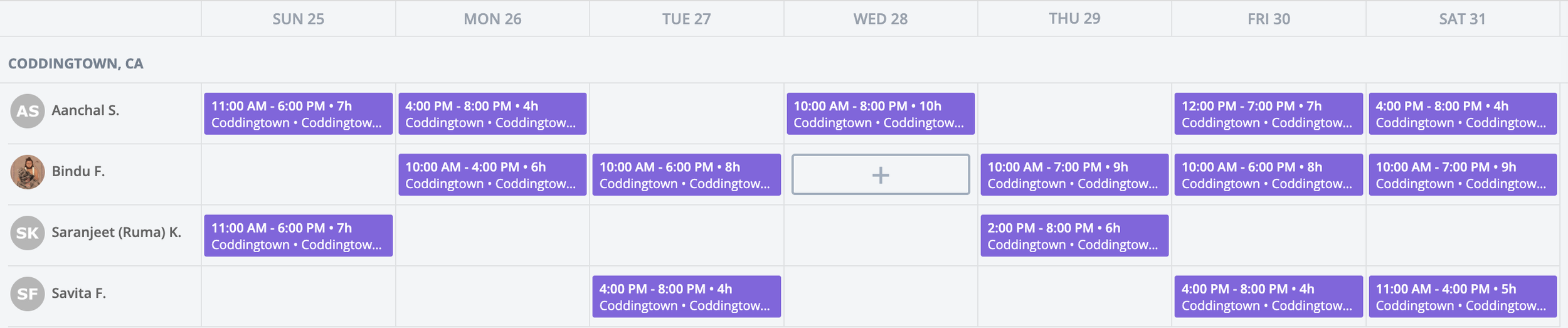Add shift for Bindu F. on Wednesday using plus
The height and width of the screenshot is (328, 1568).
coord(881,174)
